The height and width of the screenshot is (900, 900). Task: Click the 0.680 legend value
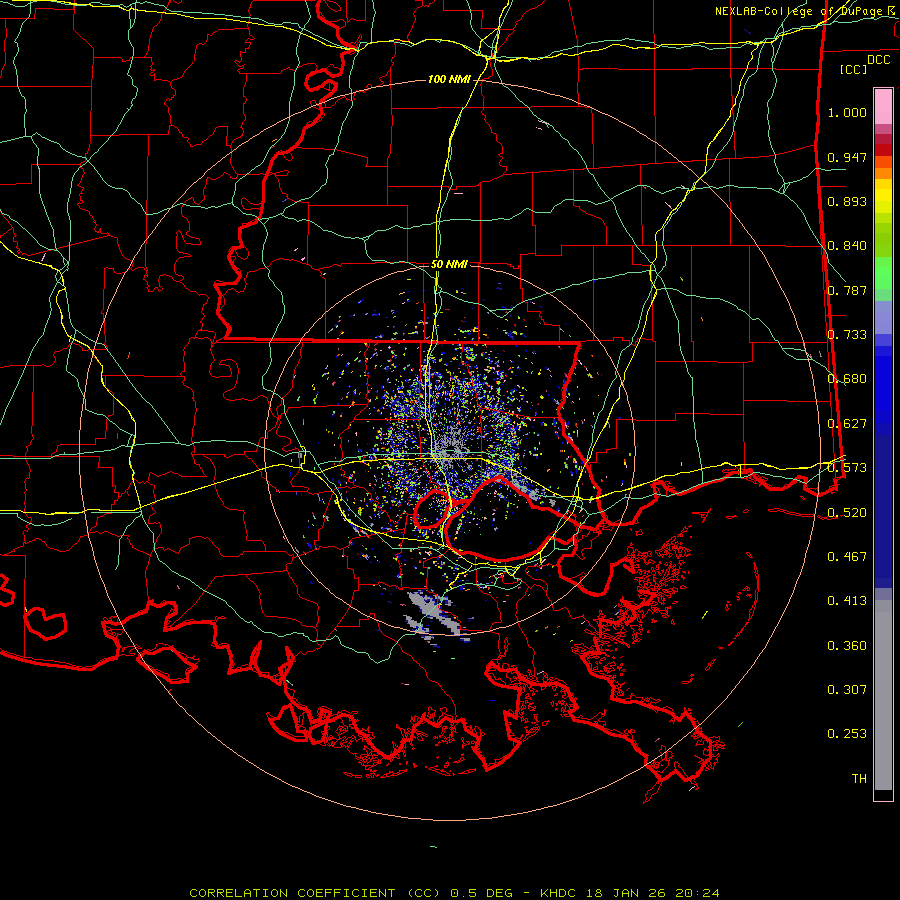click(847, 378)
